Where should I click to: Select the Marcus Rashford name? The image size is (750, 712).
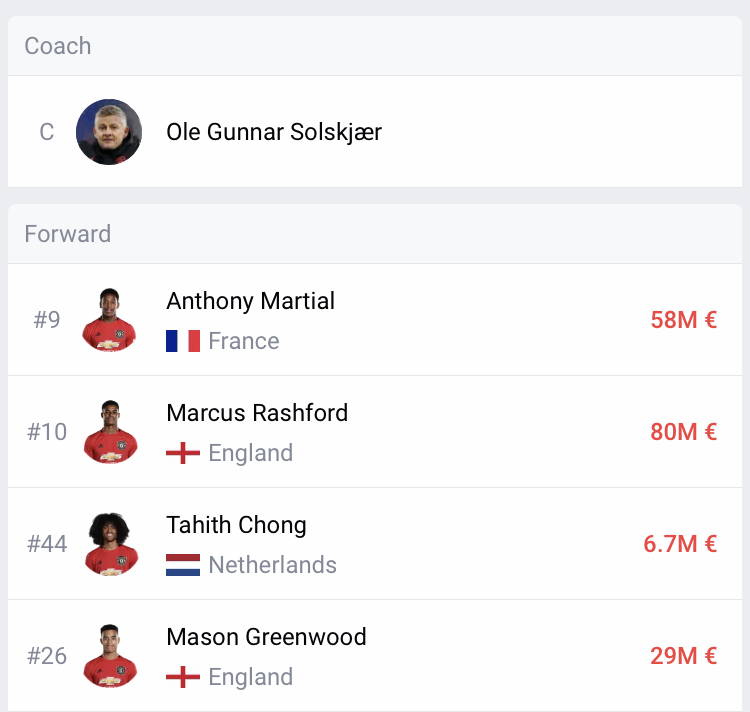257,413
